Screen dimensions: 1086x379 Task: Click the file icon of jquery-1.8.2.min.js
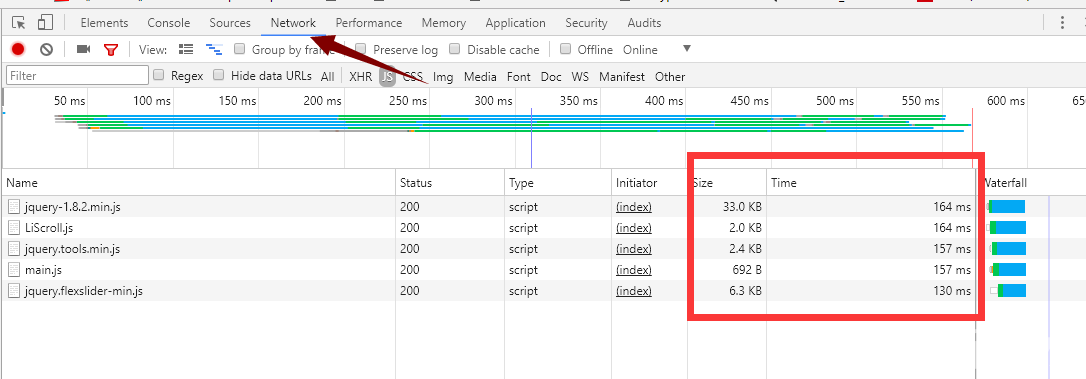coord(14,206)
